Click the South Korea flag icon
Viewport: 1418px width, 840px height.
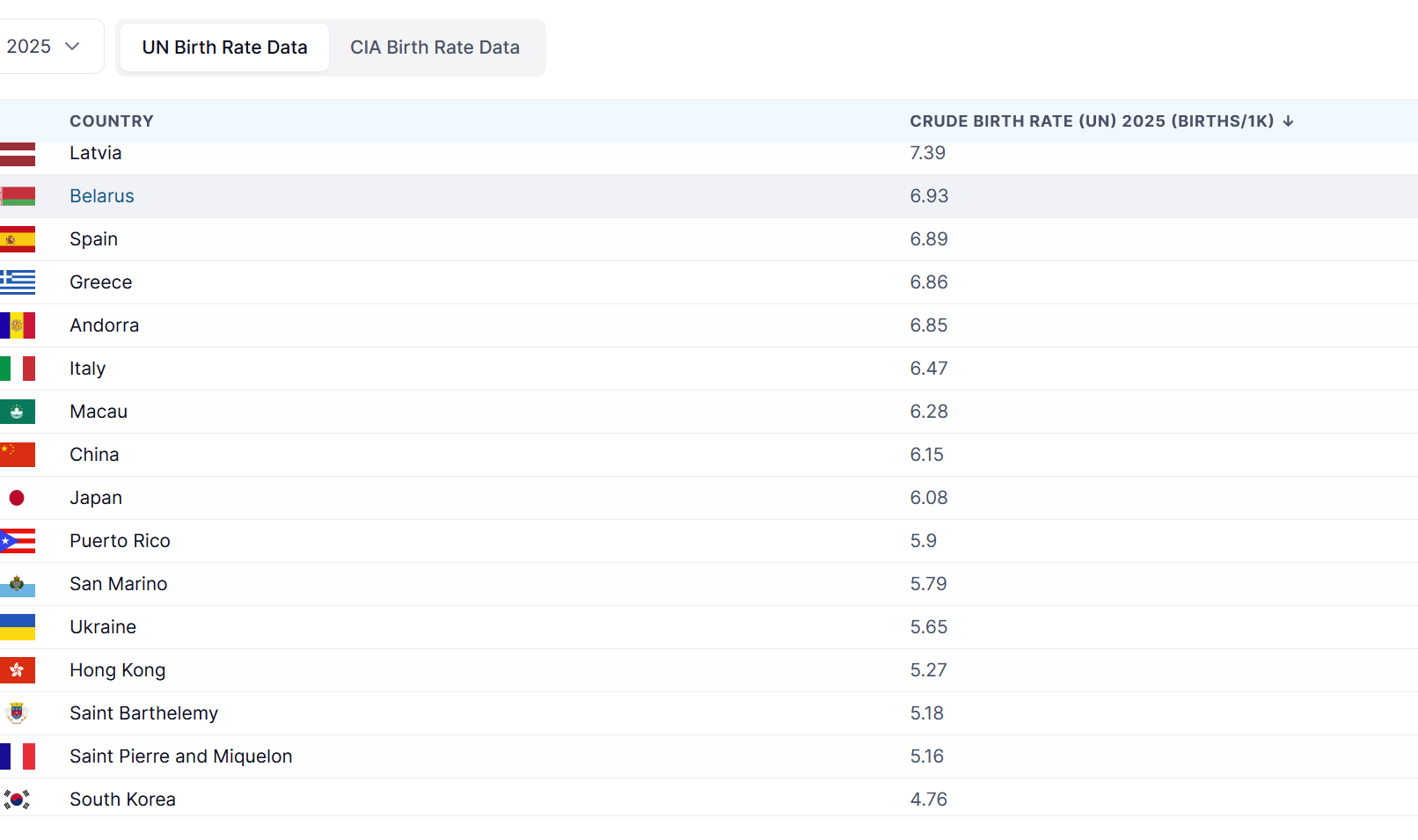17,800
